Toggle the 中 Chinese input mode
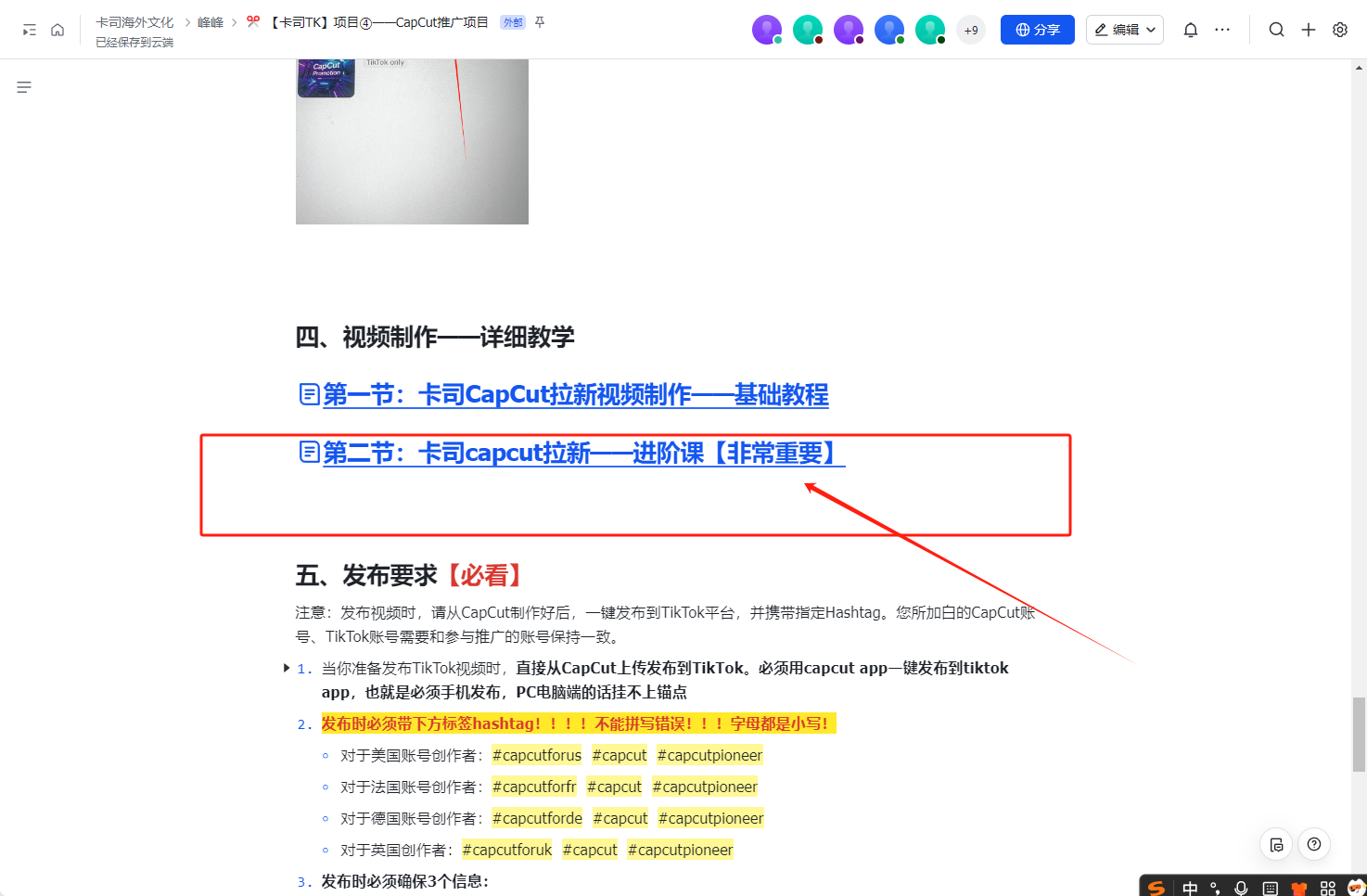Viewport: 1367px width, 896px height. (x=1190, y=889)
